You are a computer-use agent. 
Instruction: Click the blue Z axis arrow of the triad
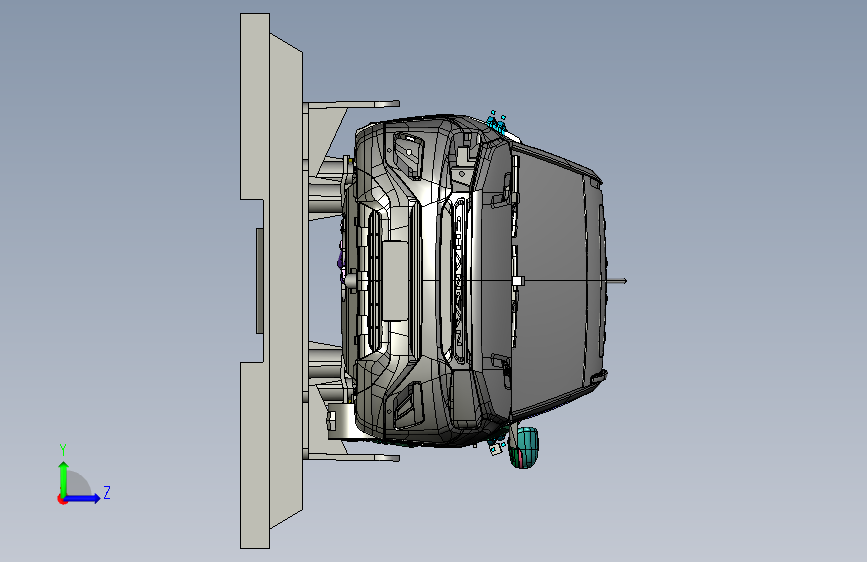(x=83, y=498)
